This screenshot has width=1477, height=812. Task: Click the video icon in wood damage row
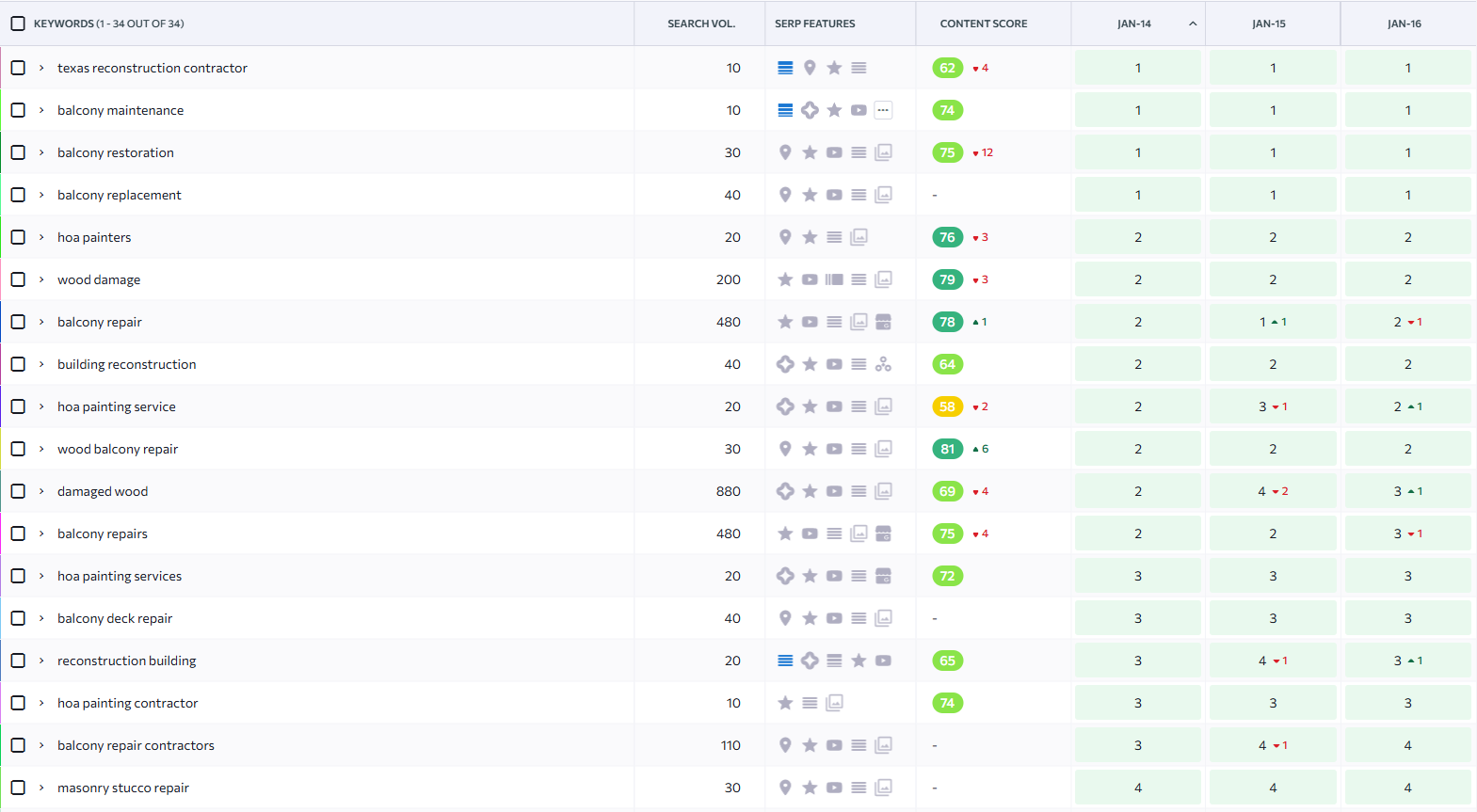[x=810, y=279]
